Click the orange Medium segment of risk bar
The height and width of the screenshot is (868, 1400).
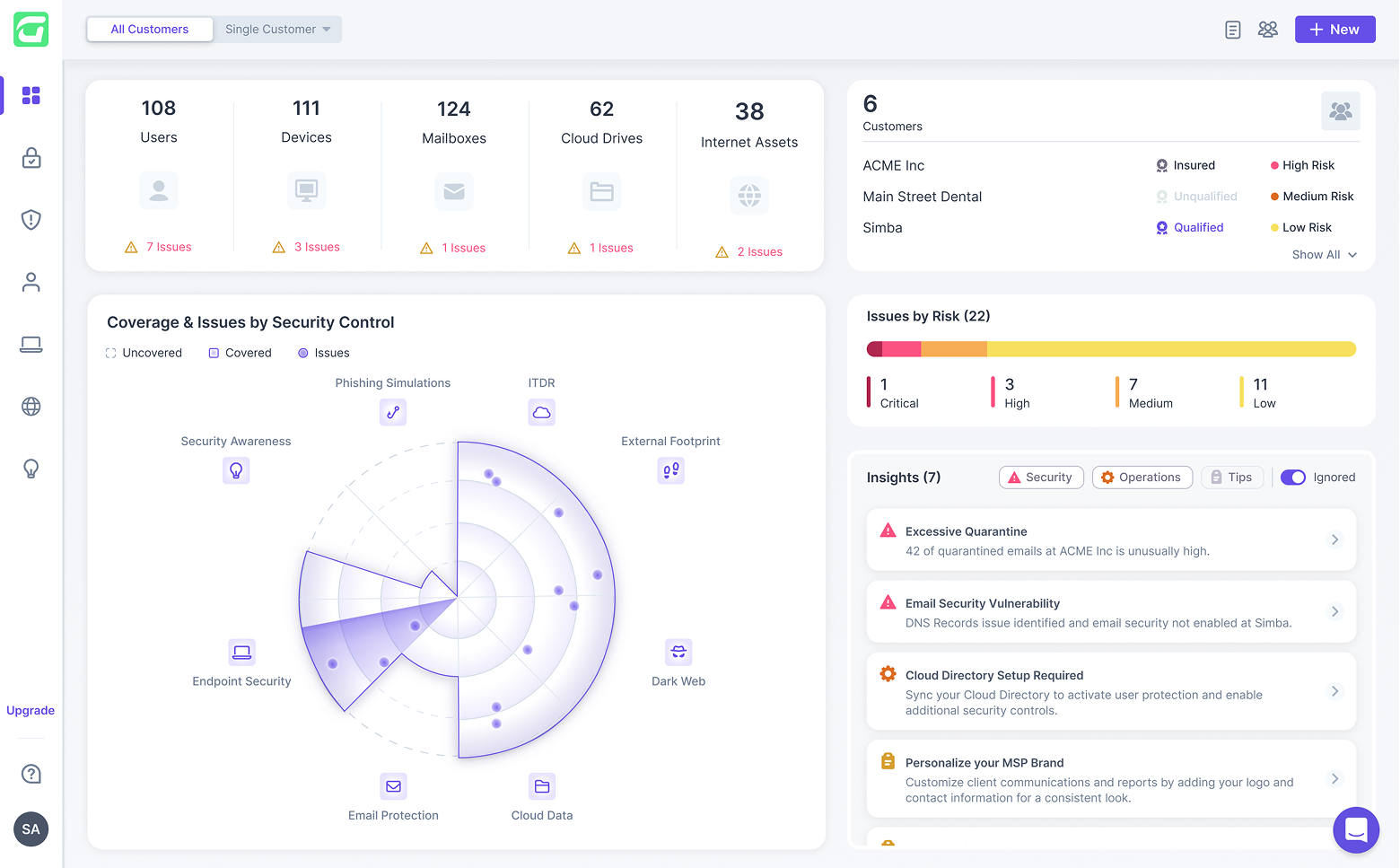coord(954,349)
